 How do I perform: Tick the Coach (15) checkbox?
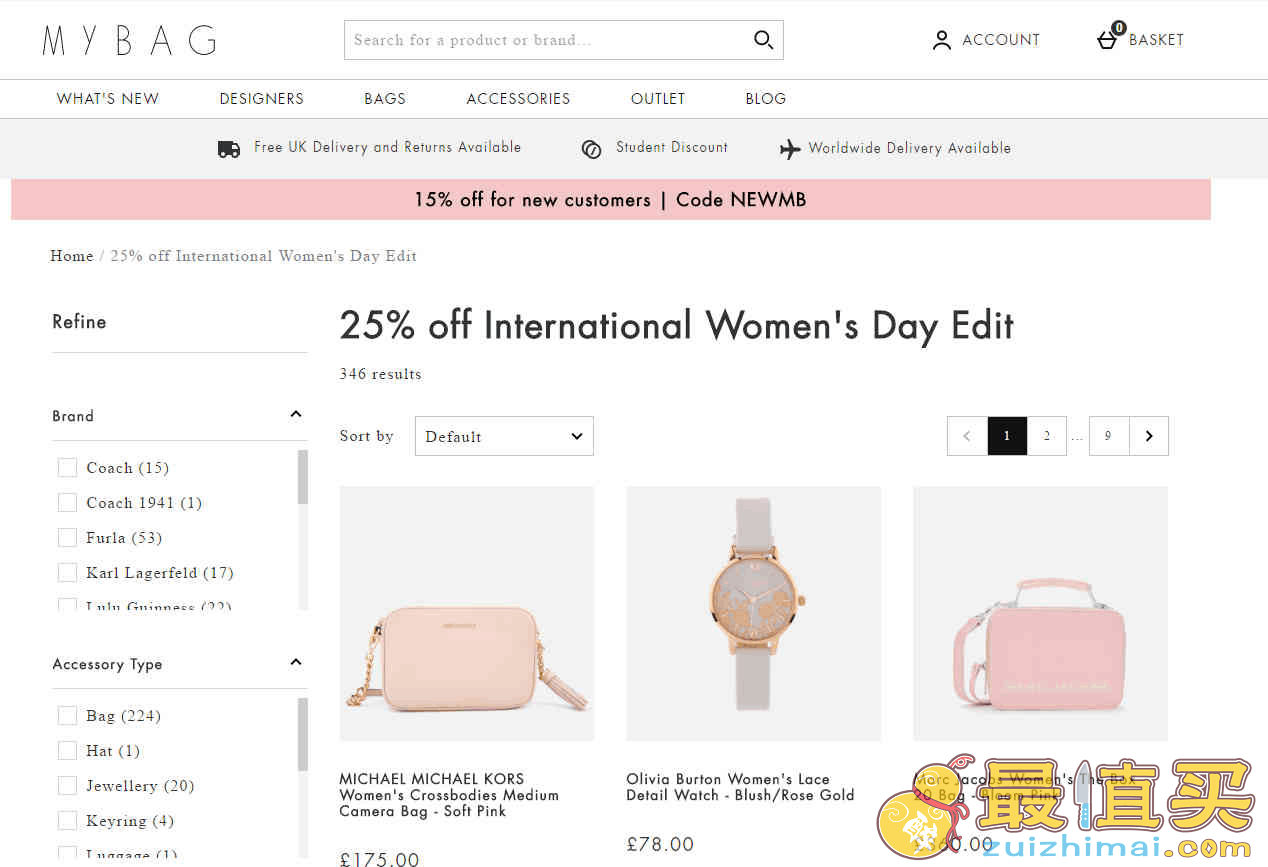point(67,467)
